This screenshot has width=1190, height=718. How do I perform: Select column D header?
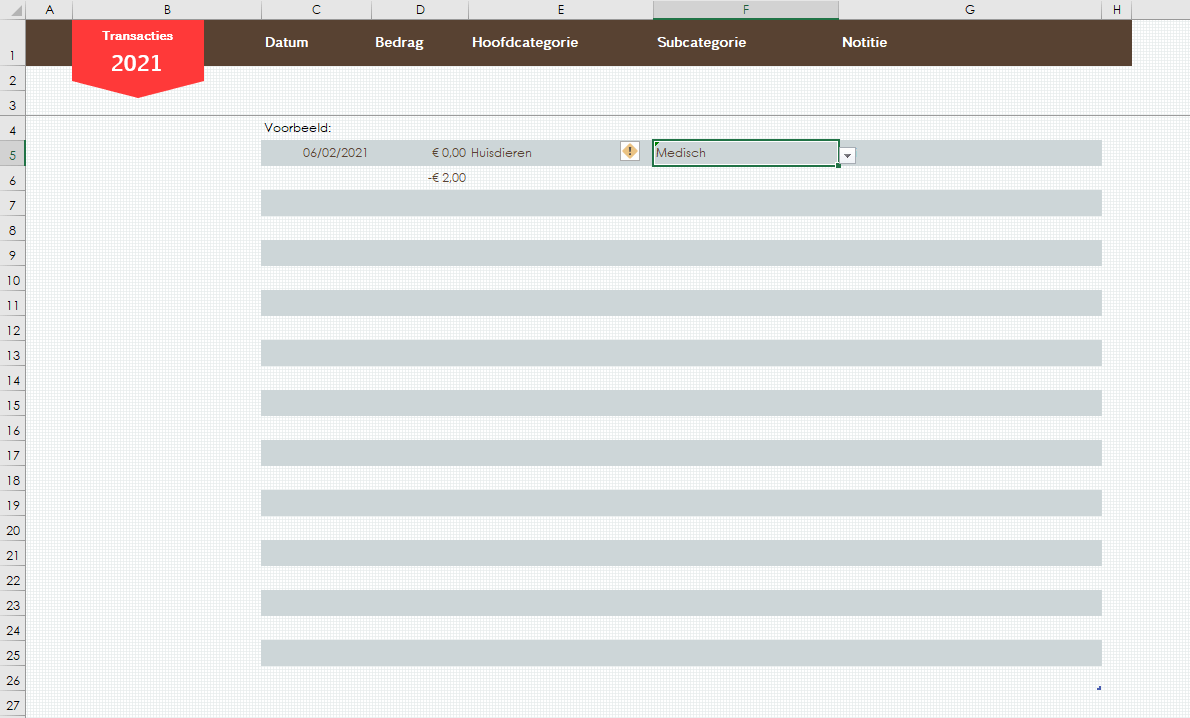pyautogui.click(x=420, y=10)
